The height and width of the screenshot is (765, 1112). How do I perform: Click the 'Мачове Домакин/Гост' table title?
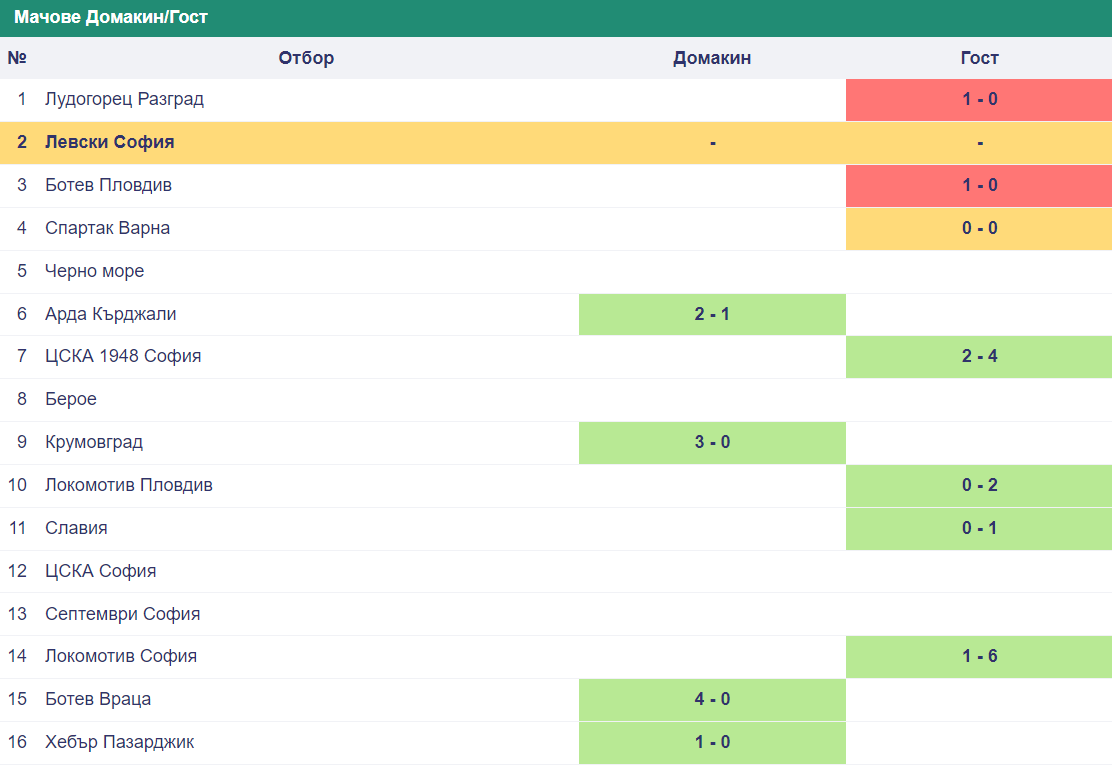click(x=111, y=17)
